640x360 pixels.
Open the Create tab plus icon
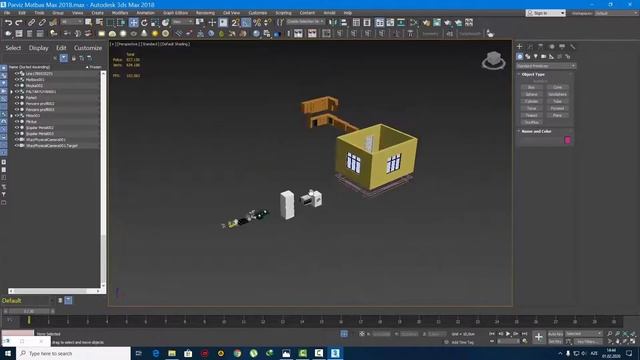tap(520, 47)
